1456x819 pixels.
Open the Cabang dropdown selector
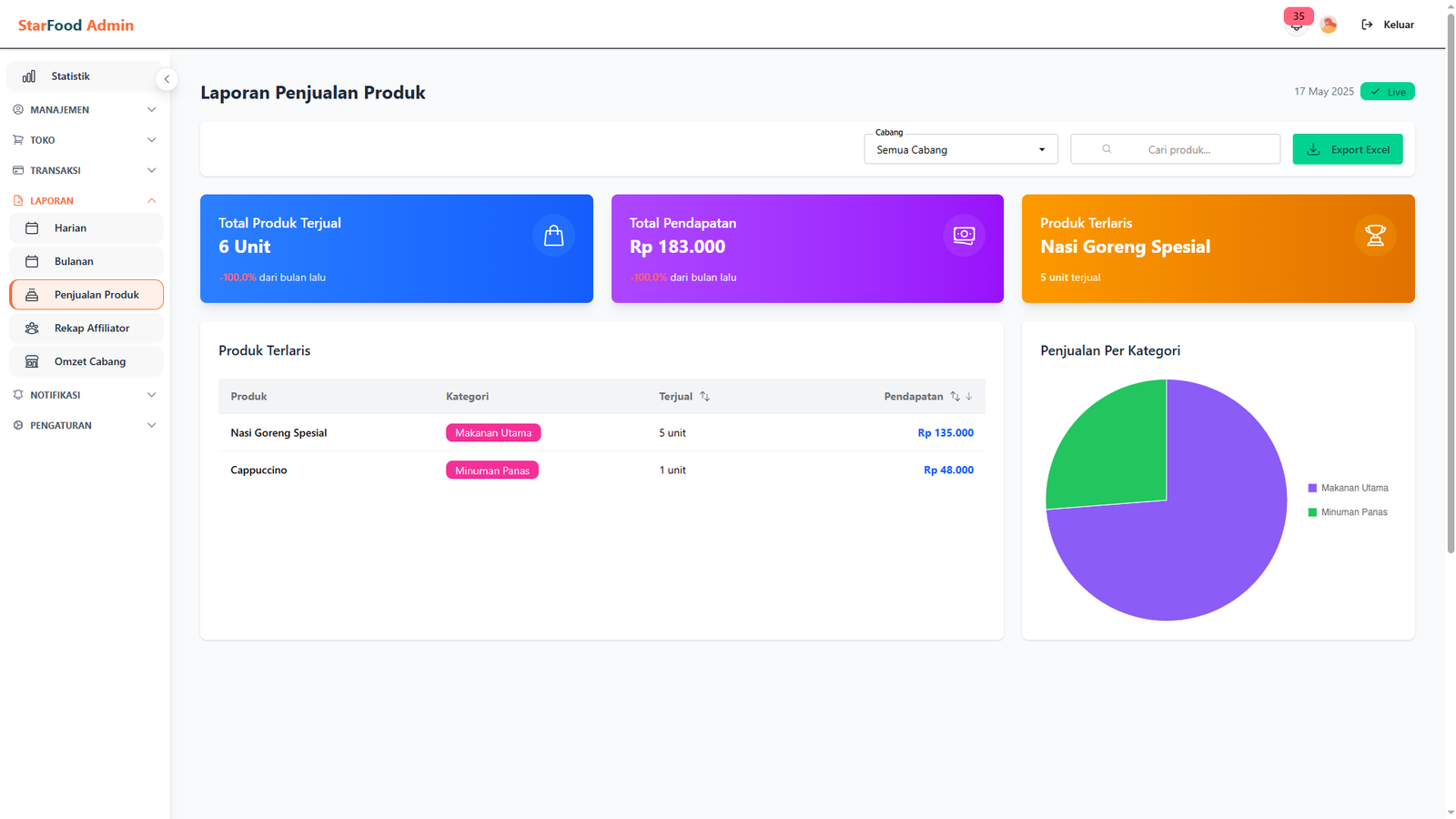(x=960, y=149)
